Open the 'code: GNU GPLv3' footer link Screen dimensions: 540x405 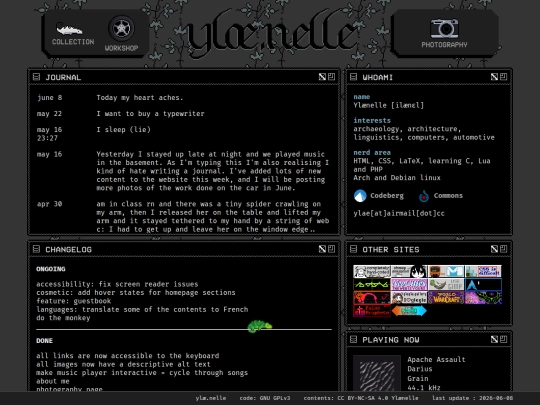pyautogui.click(x=265, y=398)
